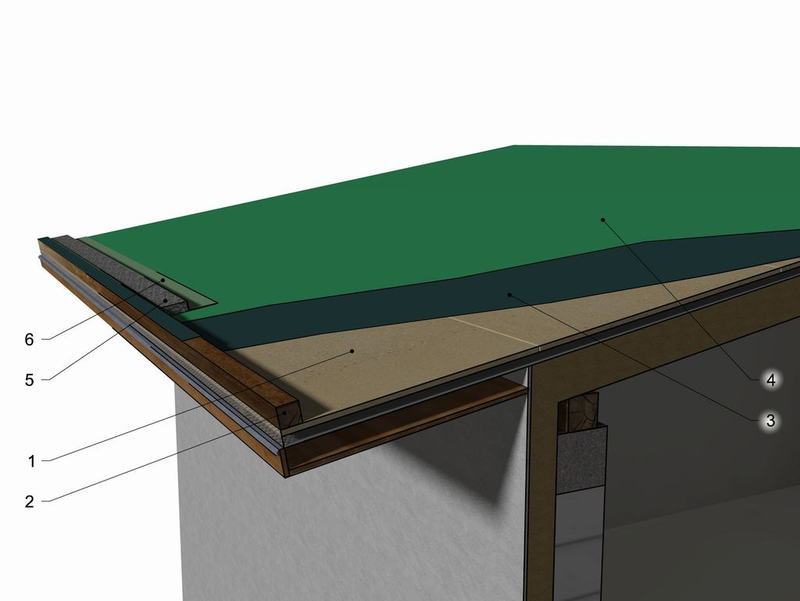Viewport: 800px width, 601px height.
Task: Click the callout number 6 label
Action: 30,340
